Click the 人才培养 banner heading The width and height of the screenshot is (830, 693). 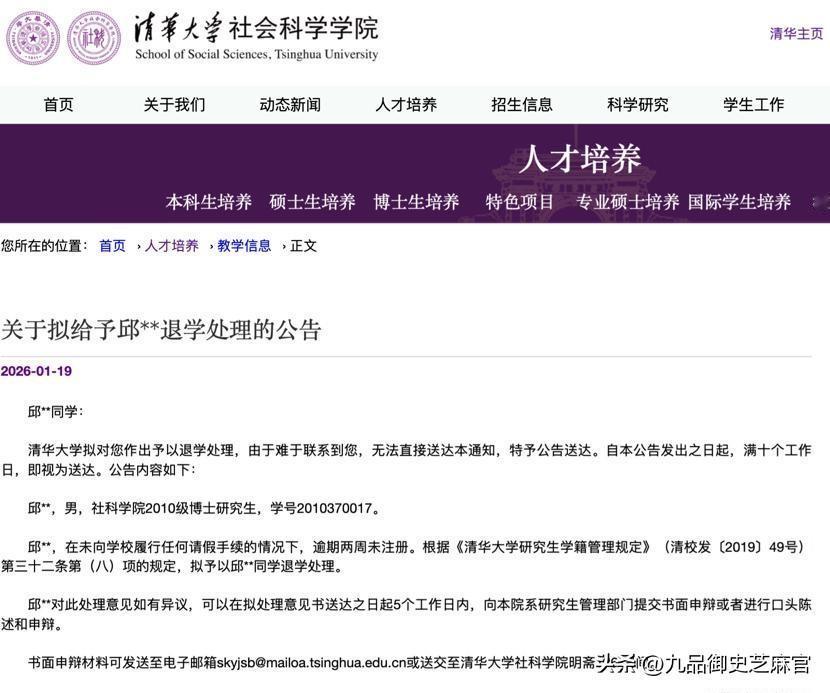[580, 158]
